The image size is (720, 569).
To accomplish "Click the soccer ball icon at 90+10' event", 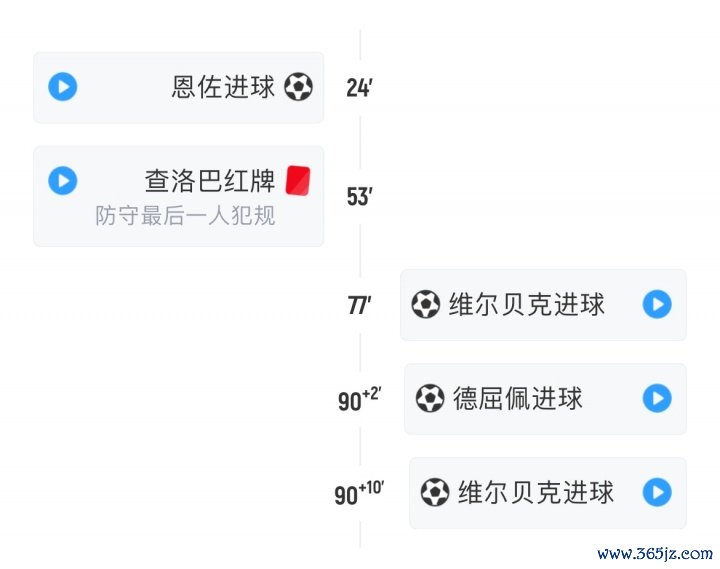I will click(434, 492).
